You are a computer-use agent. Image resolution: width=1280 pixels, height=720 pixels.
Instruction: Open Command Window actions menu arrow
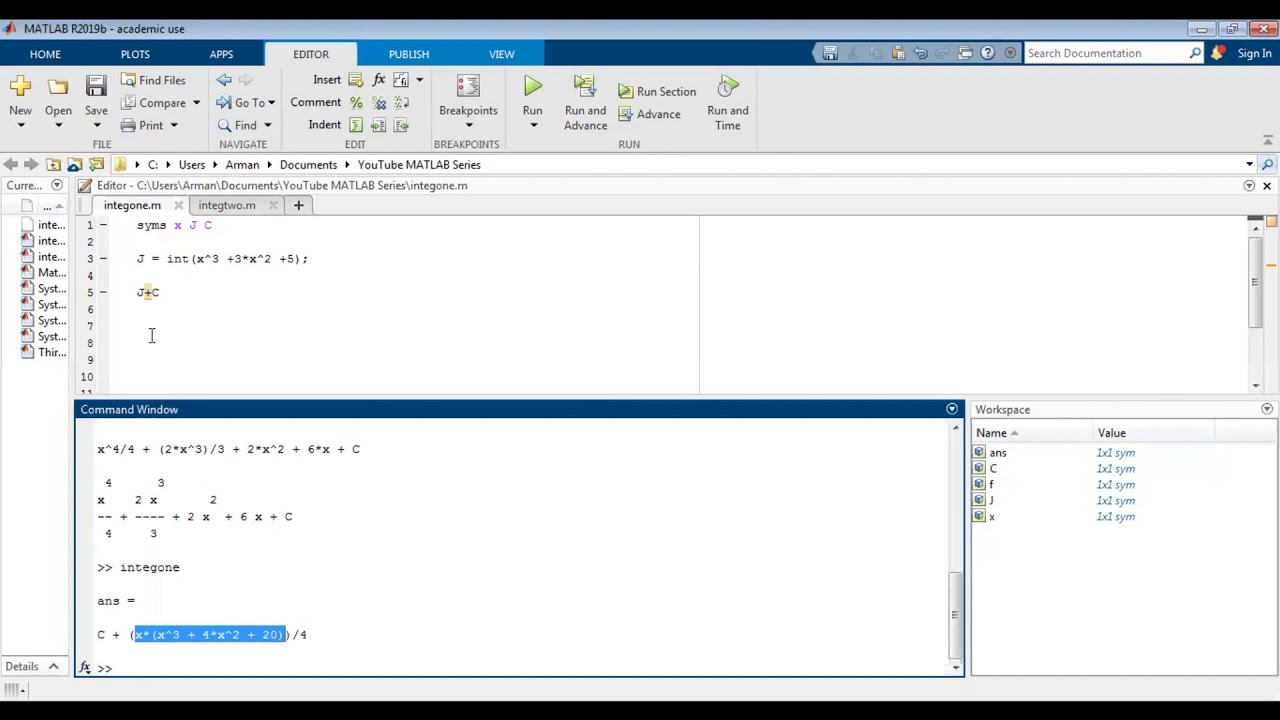tap(952, 409)
